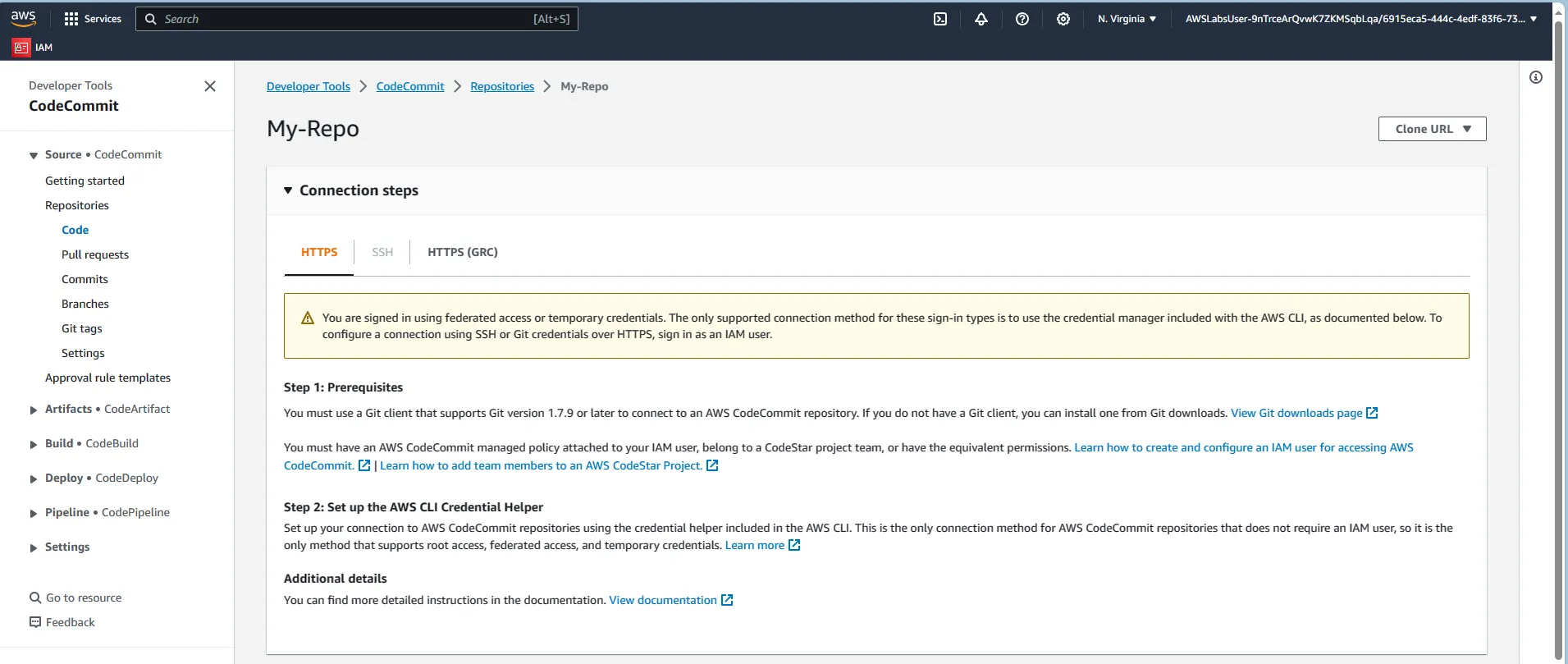The width and height of the screenshot is (1568, 664).
Task: Close the Developer Tools side panel
Action: tap(210, 86)
